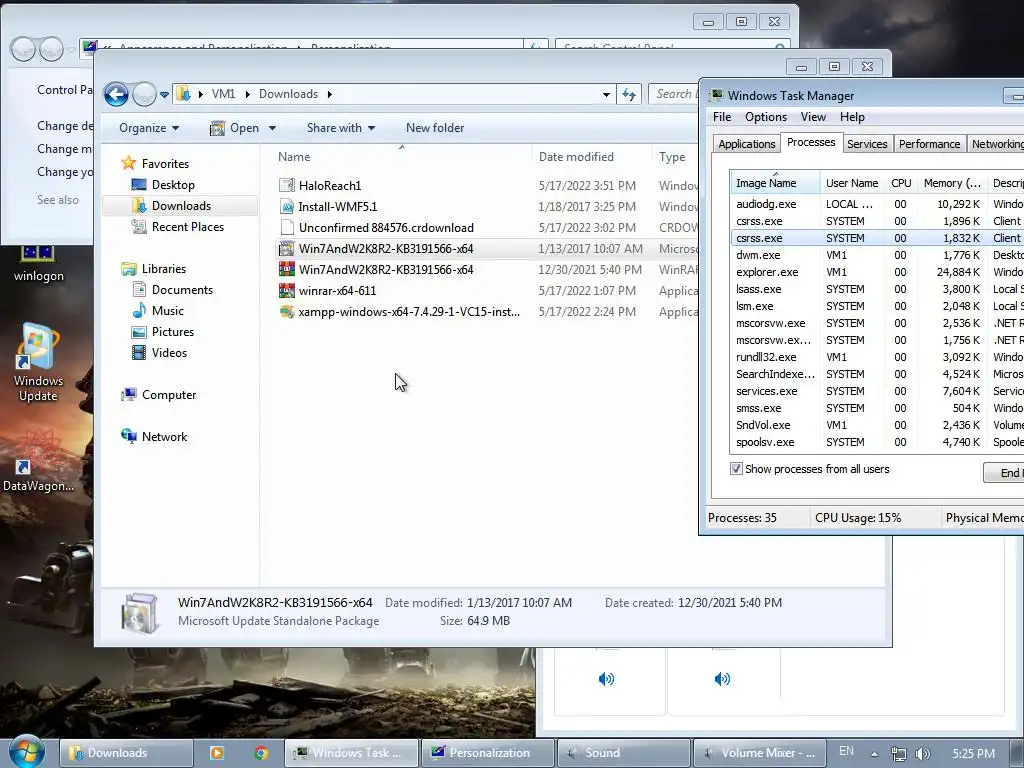Select the audiodg.exe process row
Screen dimensions: 1024x768
click(x=878, y=204)
